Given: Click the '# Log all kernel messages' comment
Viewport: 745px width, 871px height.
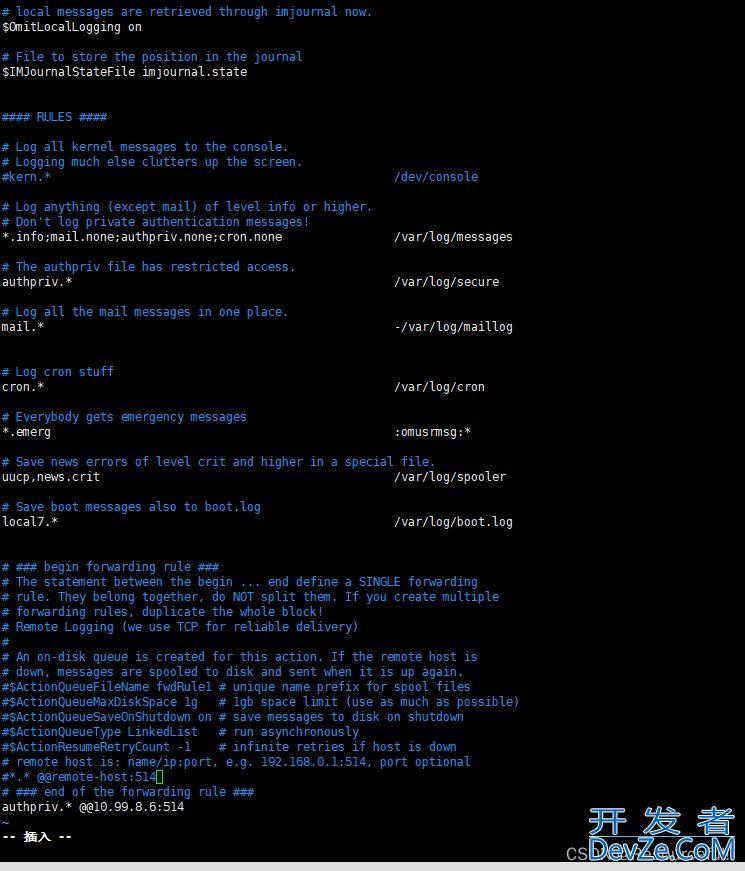Looking at the screenshot, I should pos(145,147).
